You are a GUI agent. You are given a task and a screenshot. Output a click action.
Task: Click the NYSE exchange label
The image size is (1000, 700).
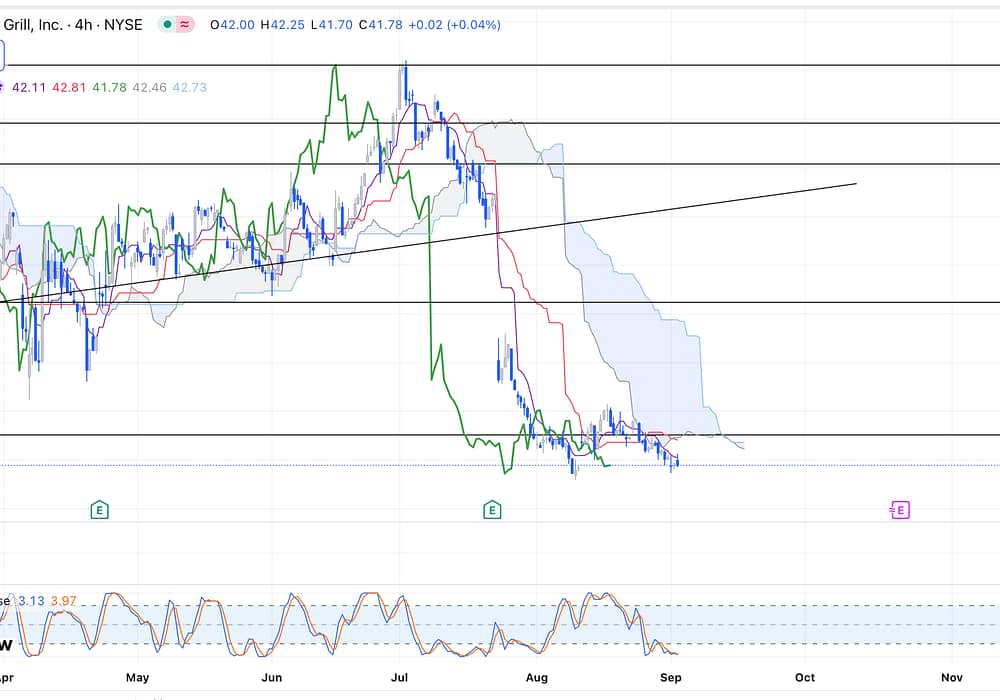pos(125,24)
